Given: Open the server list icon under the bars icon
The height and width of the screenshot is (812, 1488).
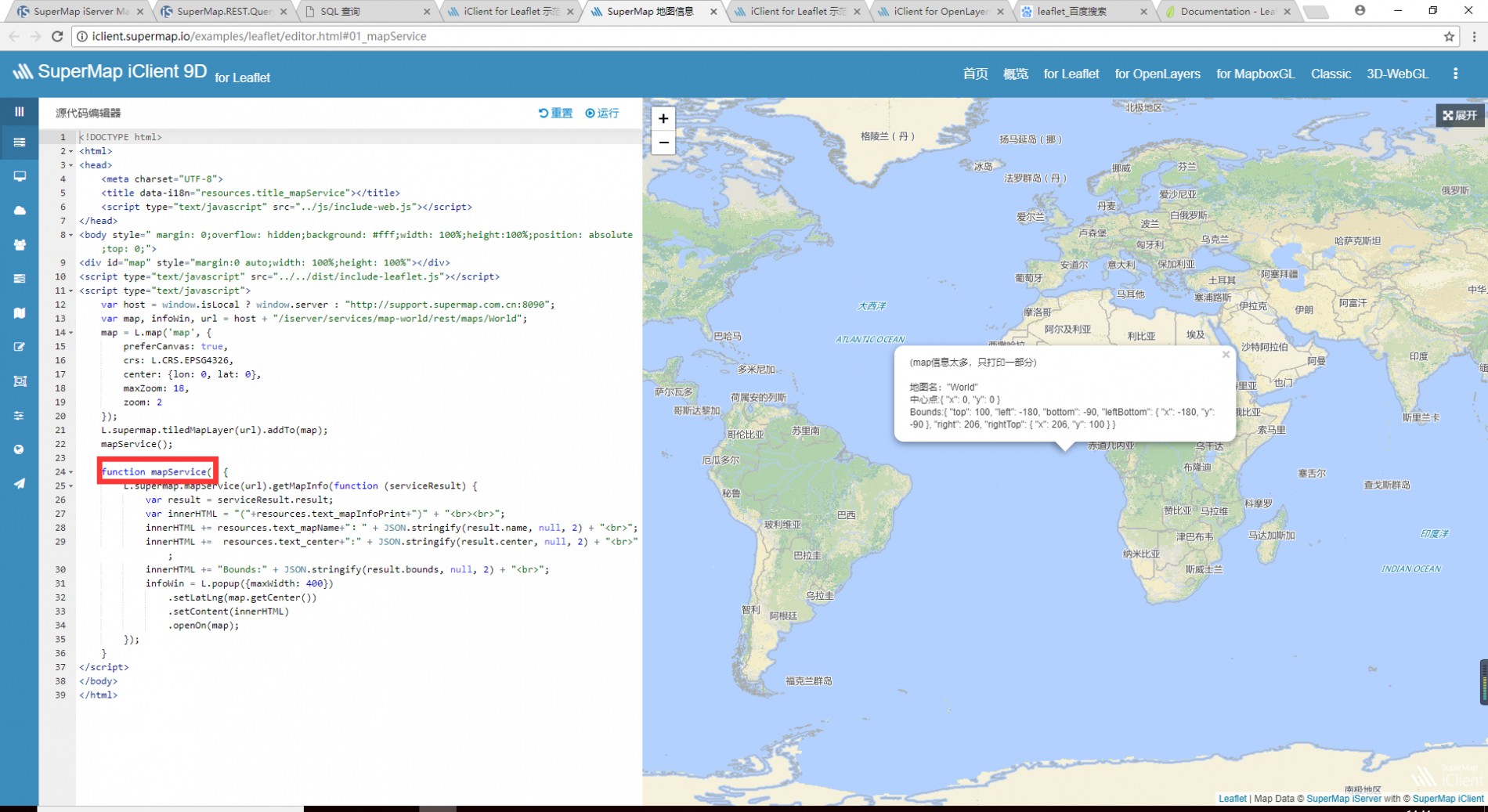Looking at the screenshot, I should coord(19,143).
